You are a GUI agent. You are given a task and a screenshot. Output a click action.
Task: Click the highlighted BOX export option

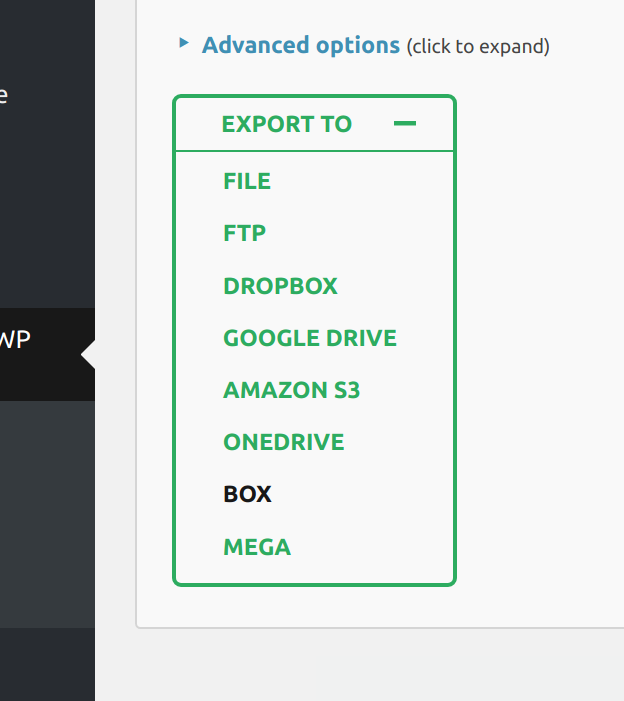pos(248,494)
